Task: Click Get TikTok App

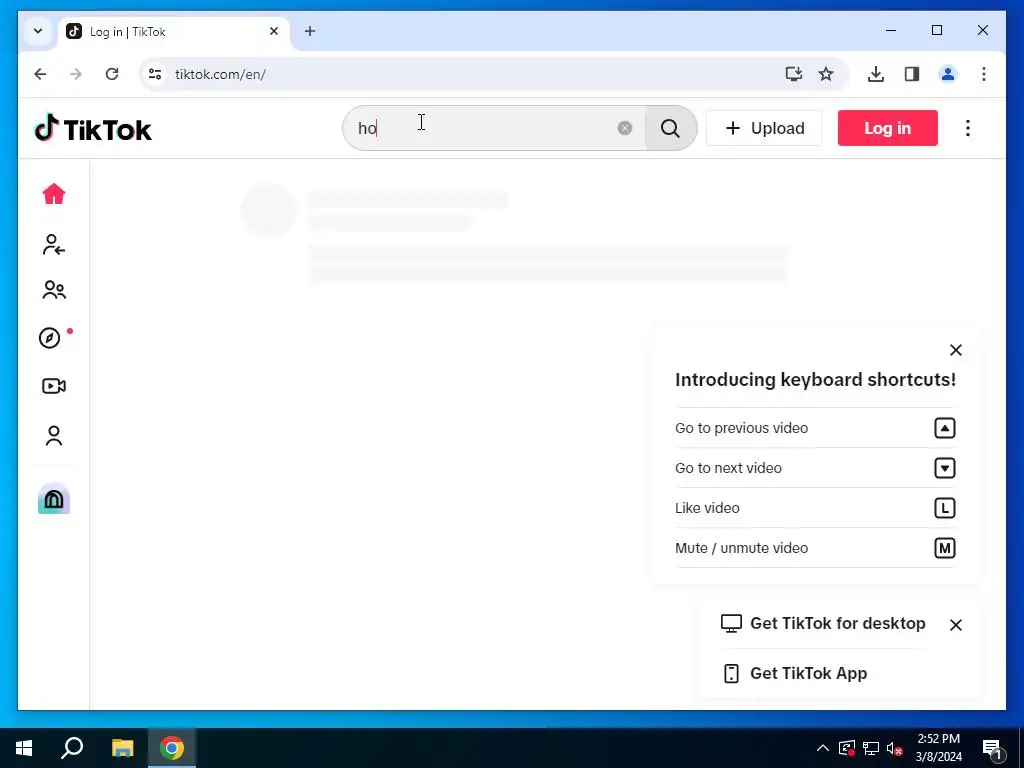Action: (795, 673)
